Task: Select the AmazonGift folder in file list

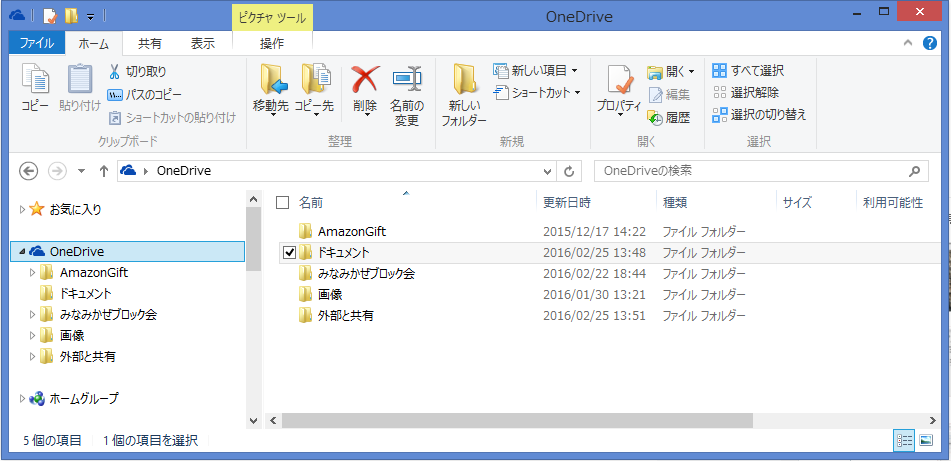Action: click(x=352, y=231)
